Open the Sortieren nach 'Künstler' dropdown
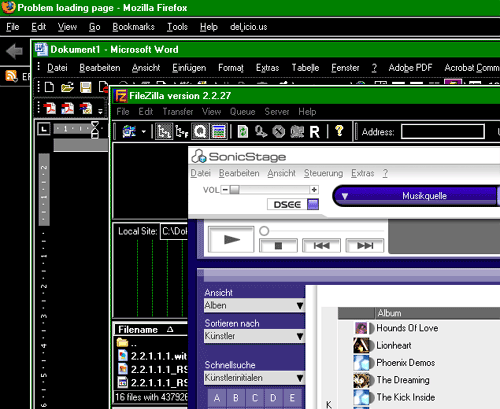500x409 pixels. pos(254,336)
